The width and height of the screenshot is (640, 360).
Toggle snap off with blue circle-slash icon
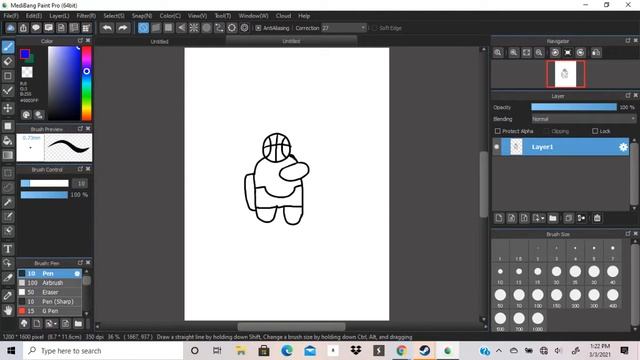click(143, 28)
